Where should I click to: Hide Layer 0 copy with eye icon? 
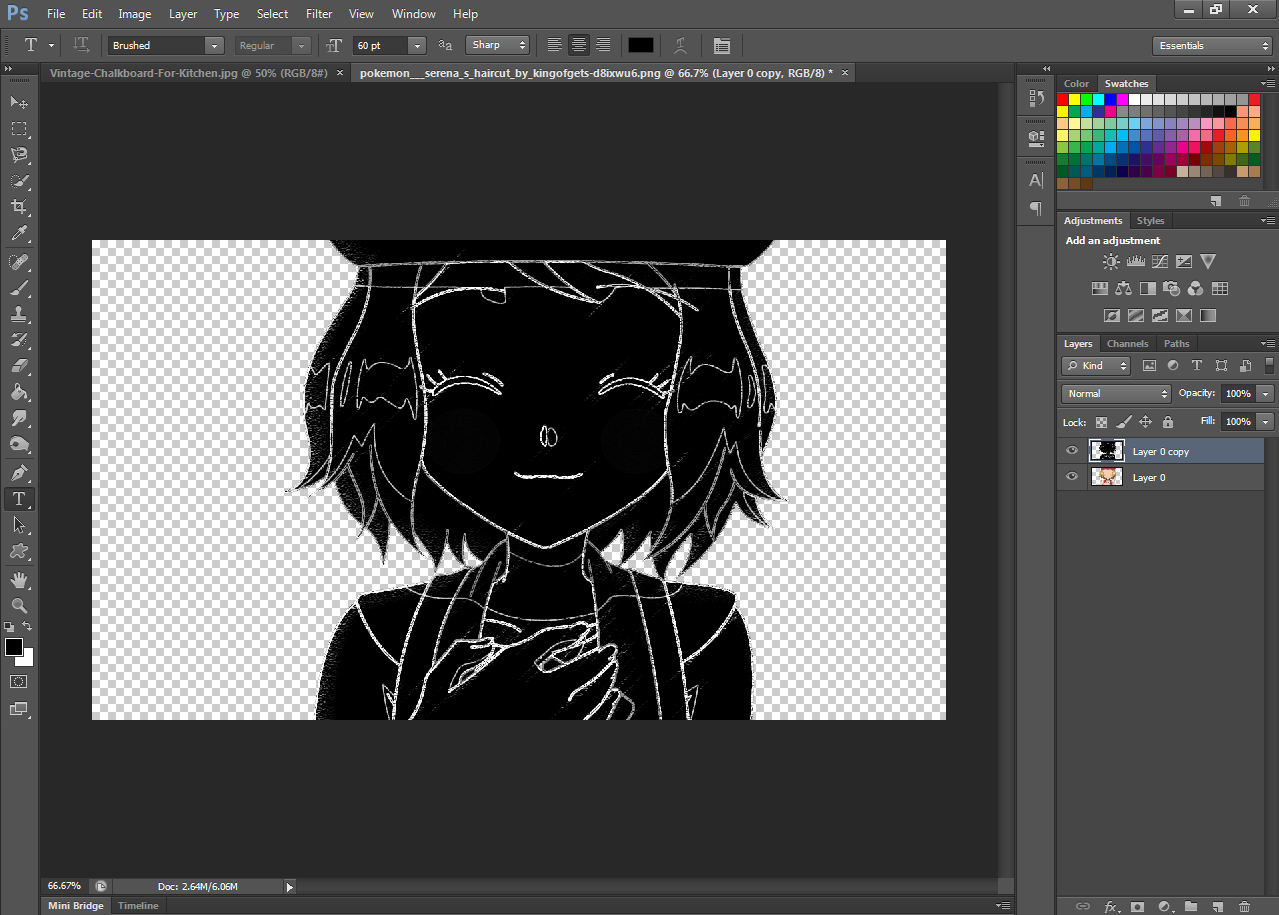(x=1072, y=451)
